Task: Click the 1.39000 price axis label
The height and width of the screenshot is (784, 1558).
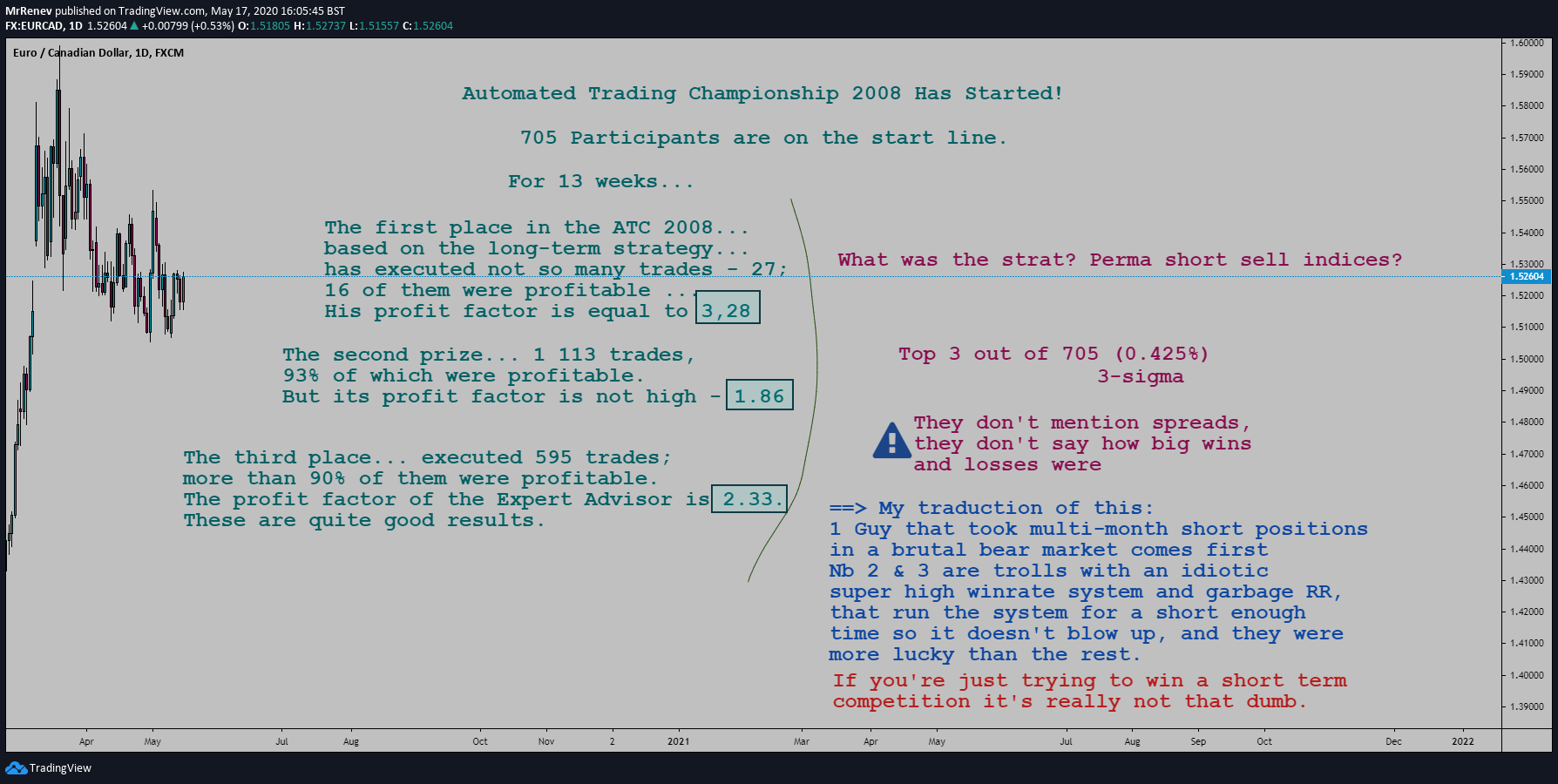Action: [x=1527, y=706]
